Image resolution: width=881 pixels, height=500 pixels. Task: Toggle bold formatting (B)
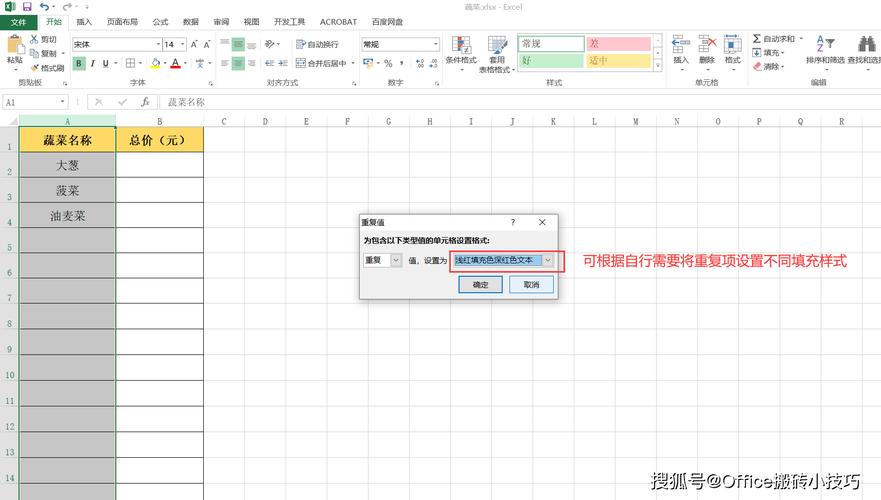pyautogui.click(x=79, y=63)
